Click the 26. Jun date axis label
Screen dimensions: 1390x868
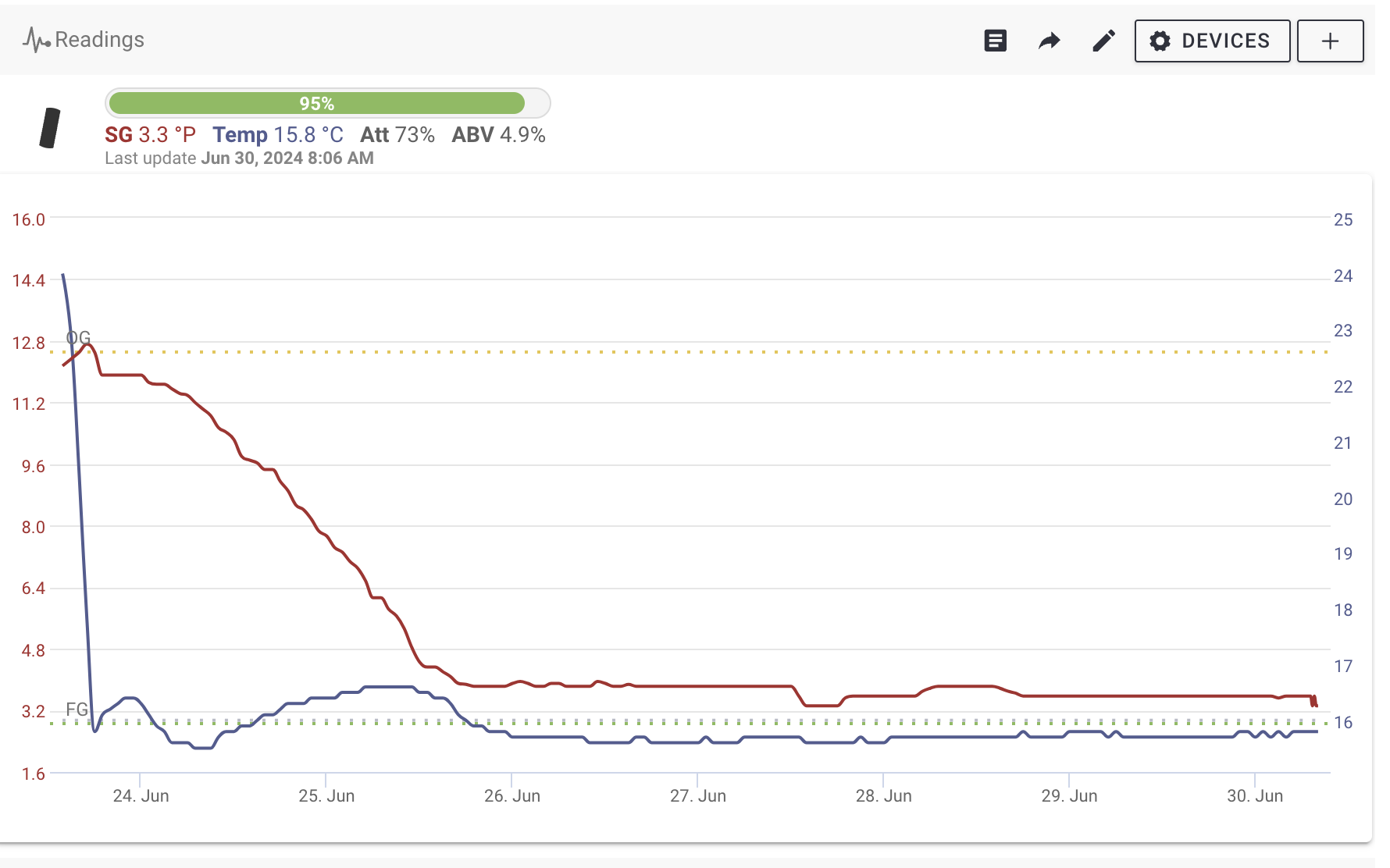tap(512, 796)
